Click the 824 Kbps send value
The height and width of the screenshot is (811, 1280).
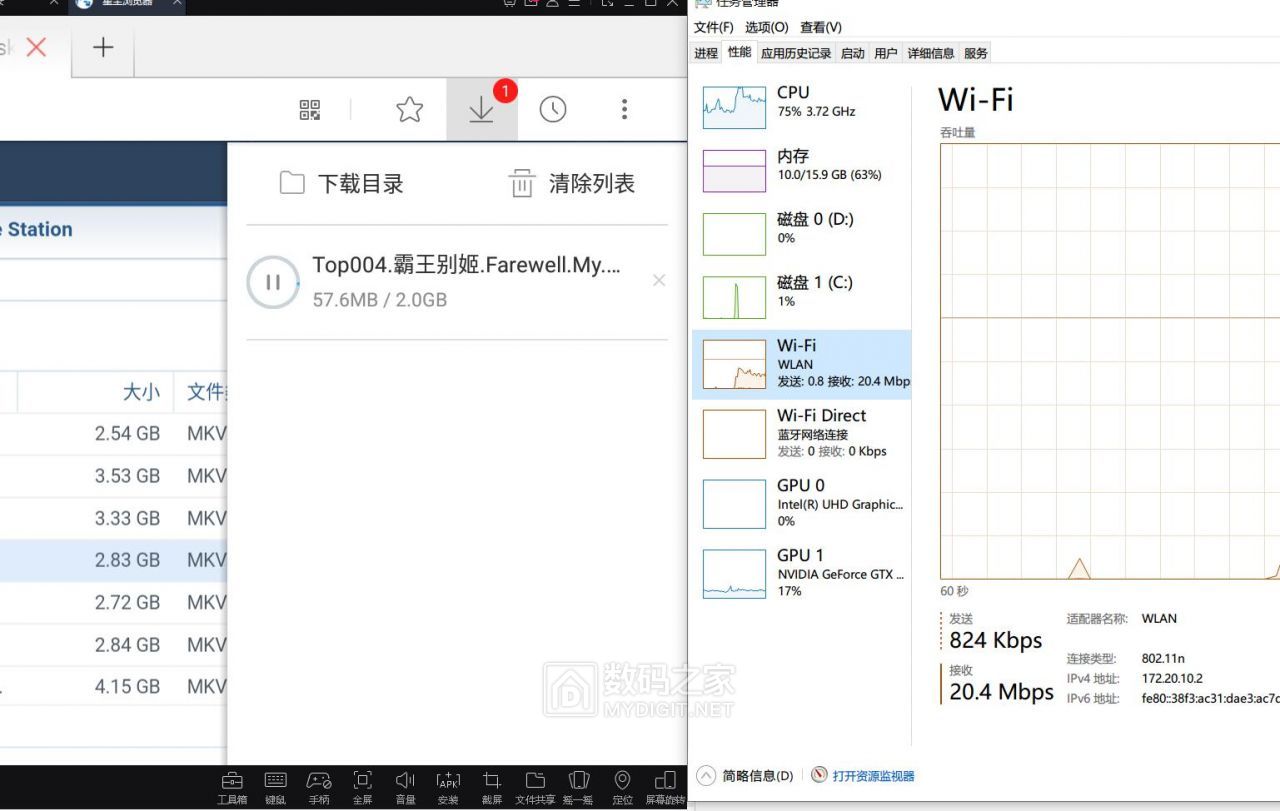[996, 641]
